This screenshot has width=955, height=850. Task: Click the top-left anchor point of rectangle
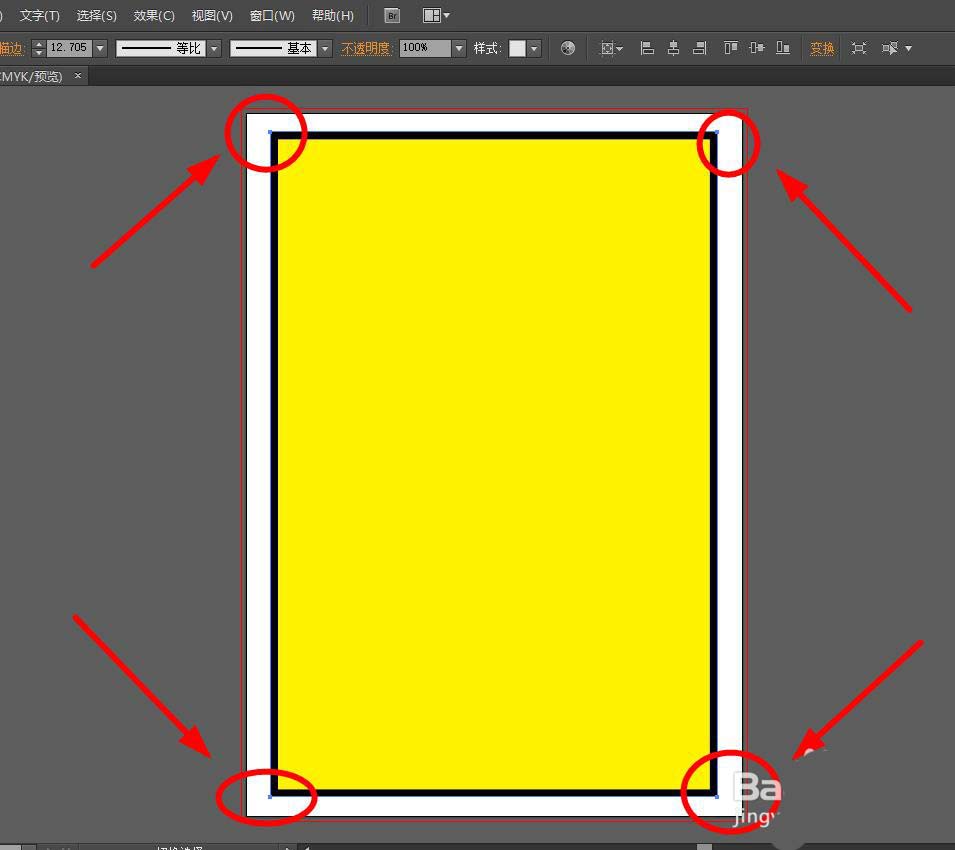point(270,132)
